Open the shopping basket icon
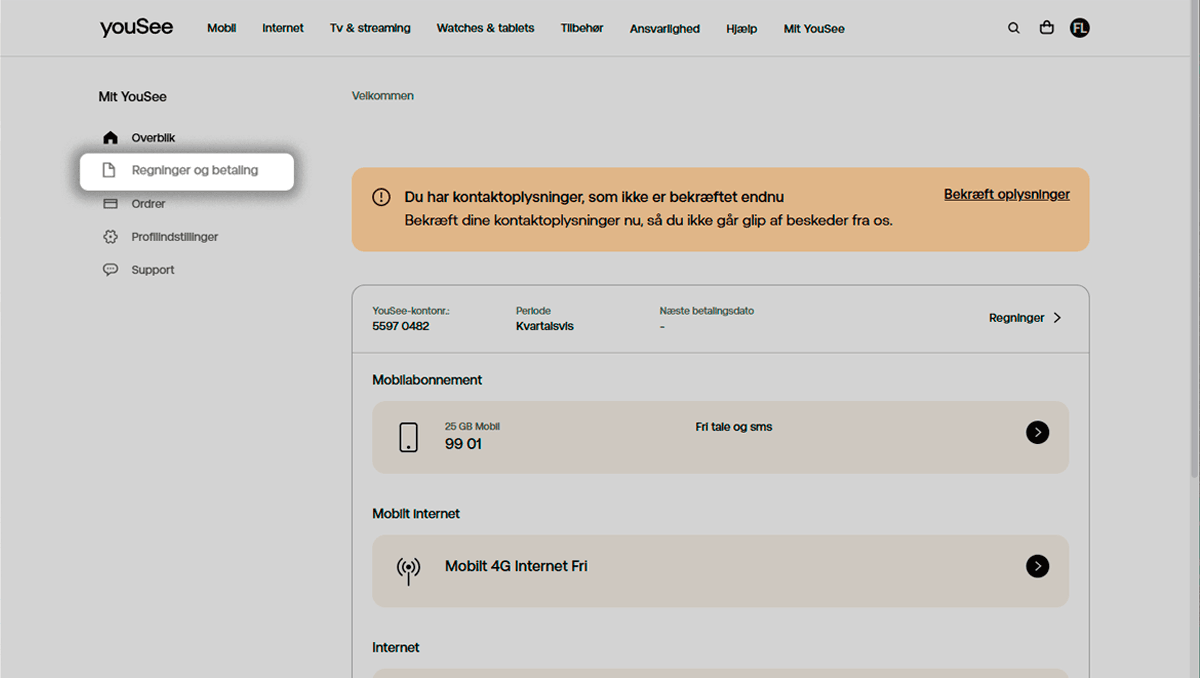 click(x=1046, y=28)
